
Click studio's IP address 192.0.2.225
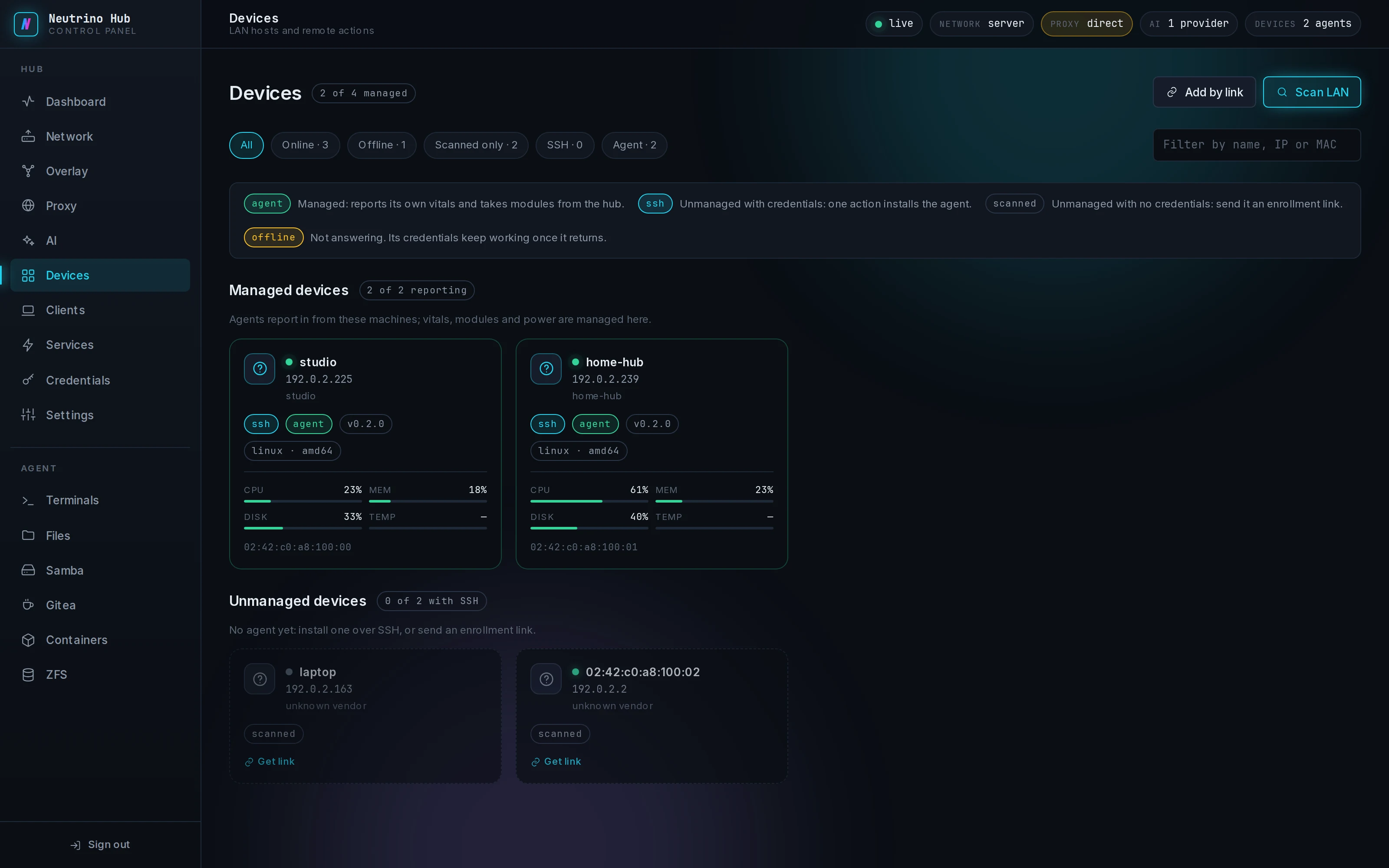(x=319, y=379)
